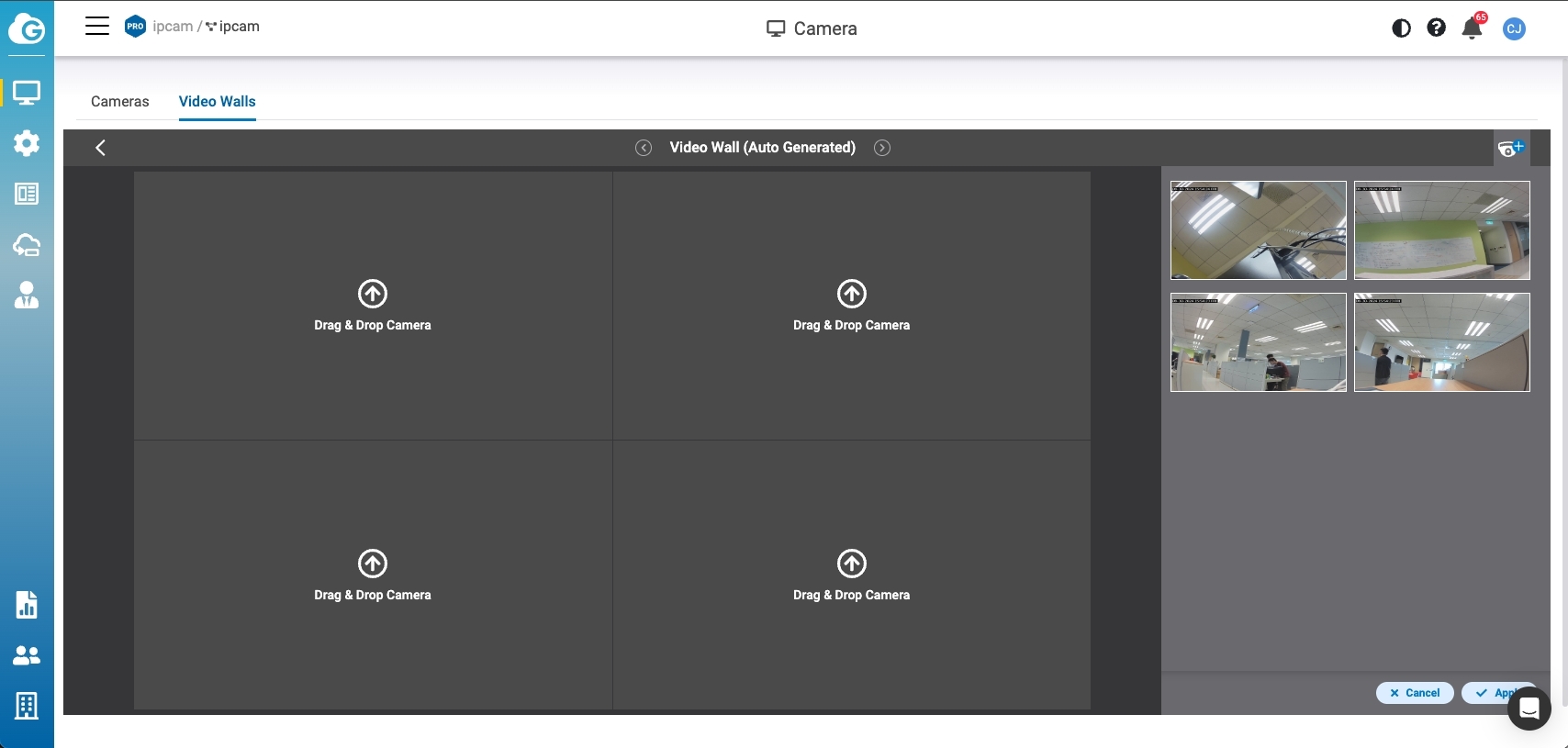
Task: Open the chat widget bubble
Action: (x=1529, y=709)
